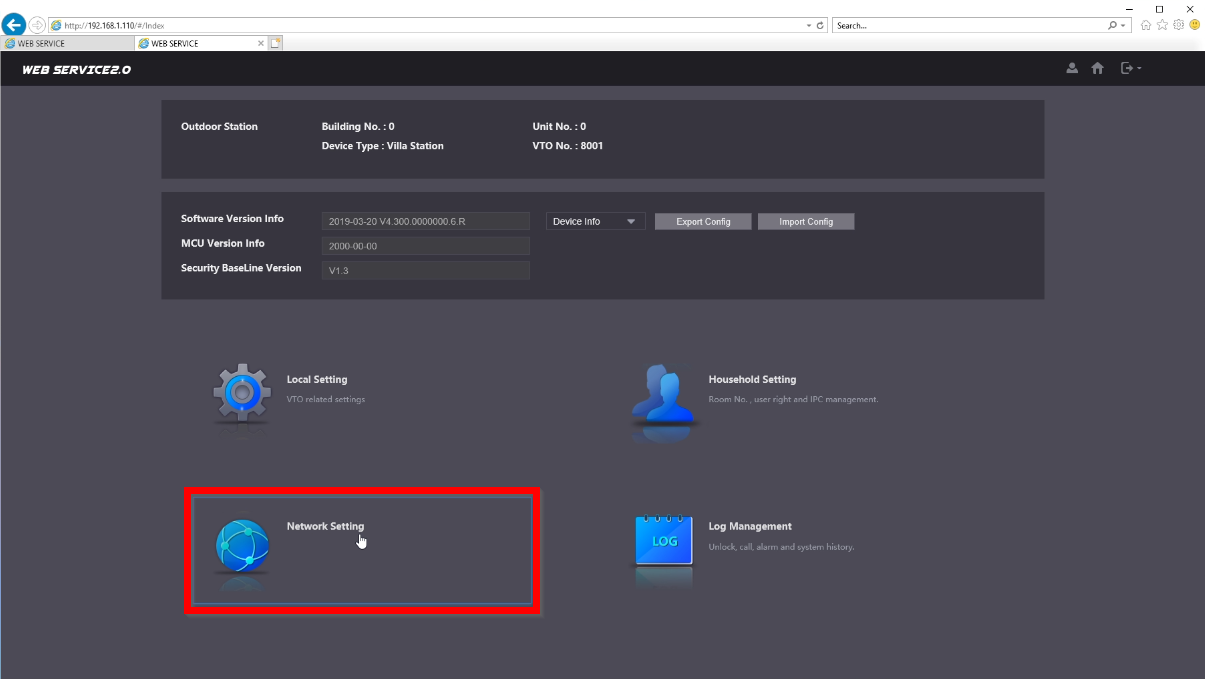1205x679 pixels.
Task: Expand the Device Info dropdown
Action: pos(596,222)
